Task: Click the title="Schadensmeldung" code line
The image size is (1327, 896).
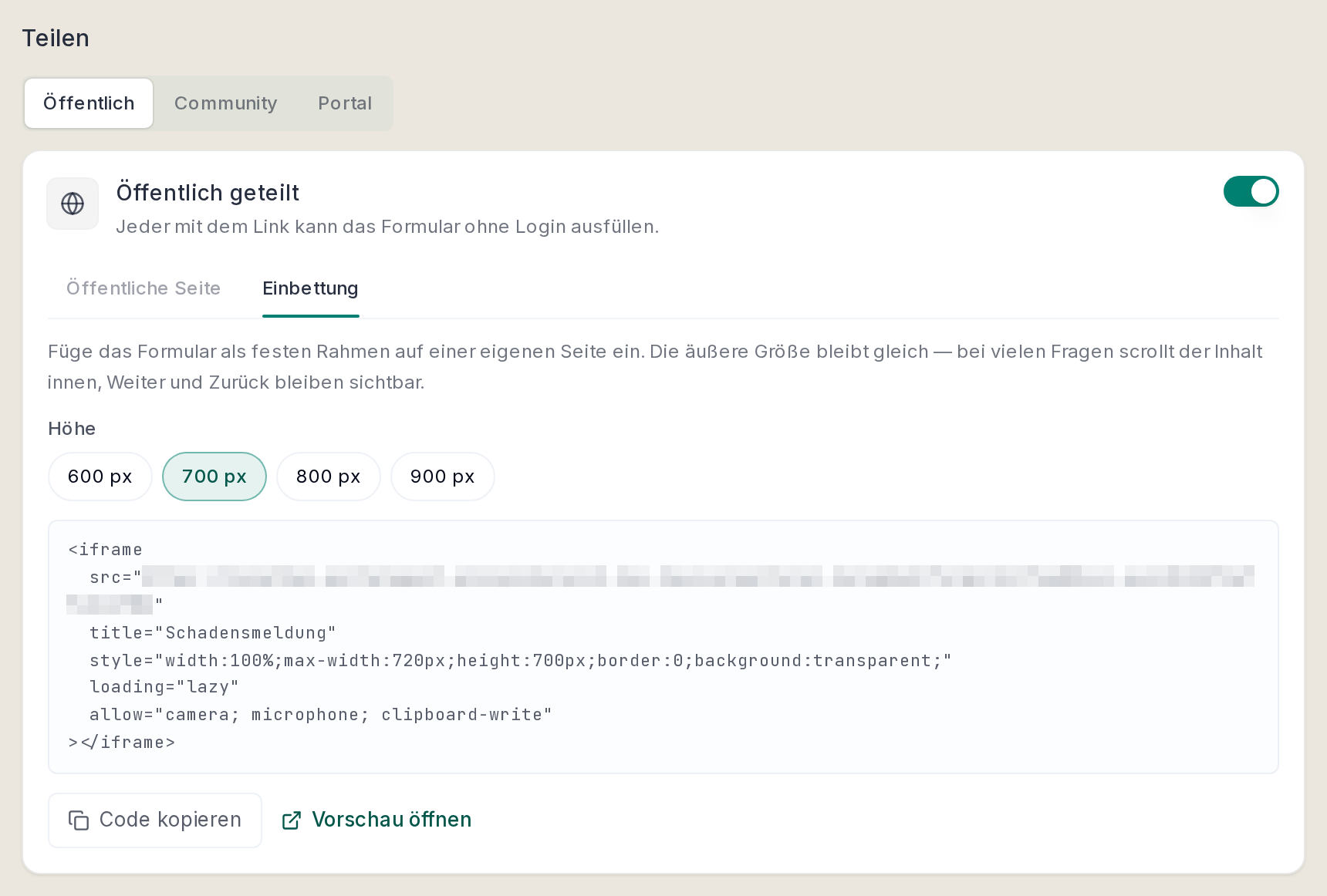Action: [x=213, y=633]
